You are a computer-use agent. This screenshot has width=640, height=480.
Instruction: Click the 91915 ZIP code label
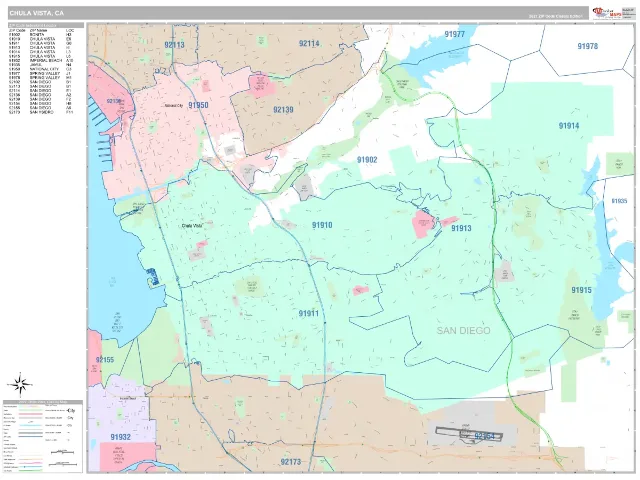coord(582,290)
